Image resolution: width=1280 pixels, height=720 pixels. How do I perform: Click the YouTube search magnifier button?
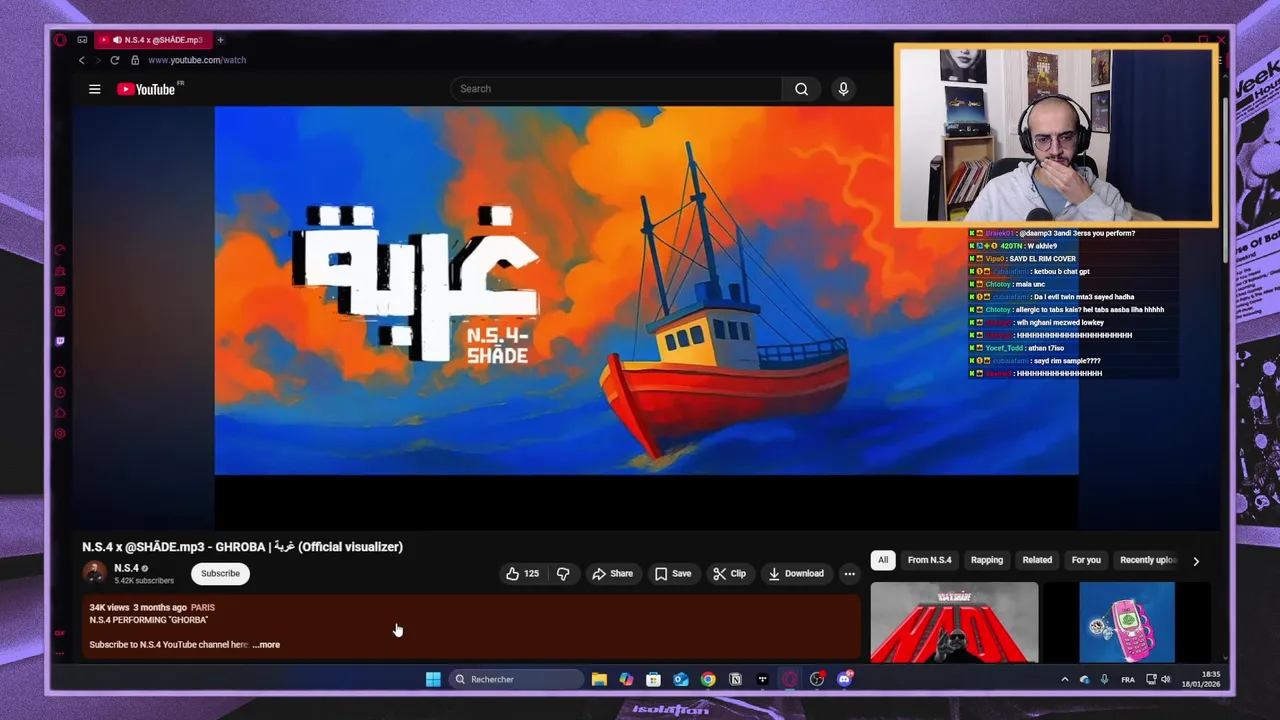click(801, 89)
